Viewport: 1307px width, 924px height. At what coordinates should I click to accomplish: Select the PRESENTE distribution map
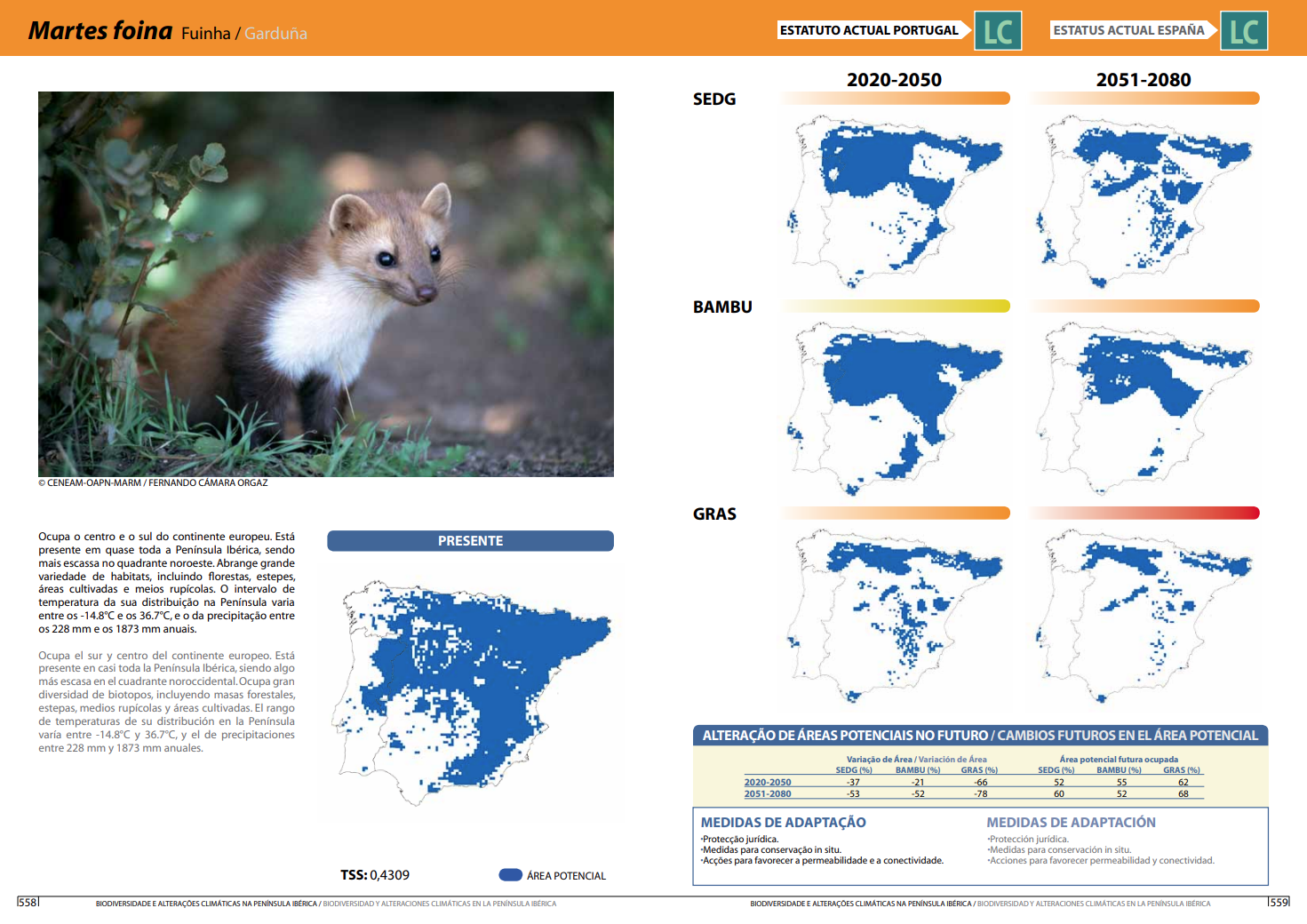pos(471,689)
